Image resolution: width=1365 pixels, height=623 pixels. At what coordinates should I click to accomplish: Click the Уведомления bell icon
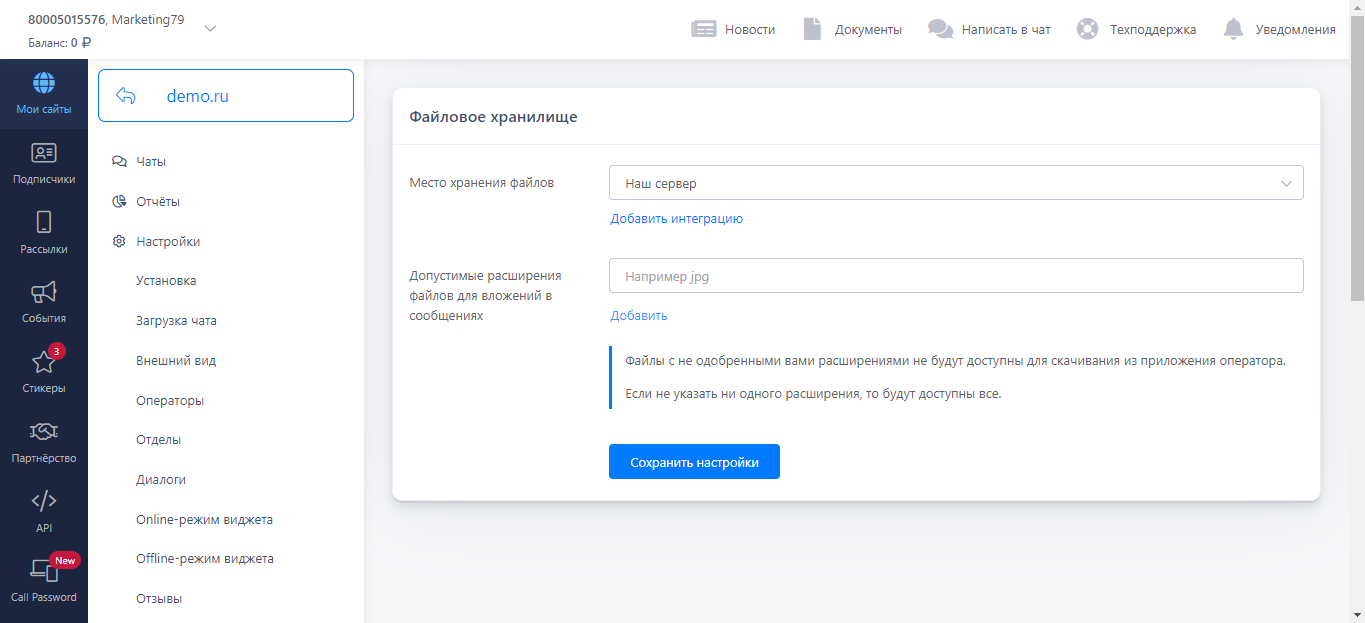(1234, 29)
